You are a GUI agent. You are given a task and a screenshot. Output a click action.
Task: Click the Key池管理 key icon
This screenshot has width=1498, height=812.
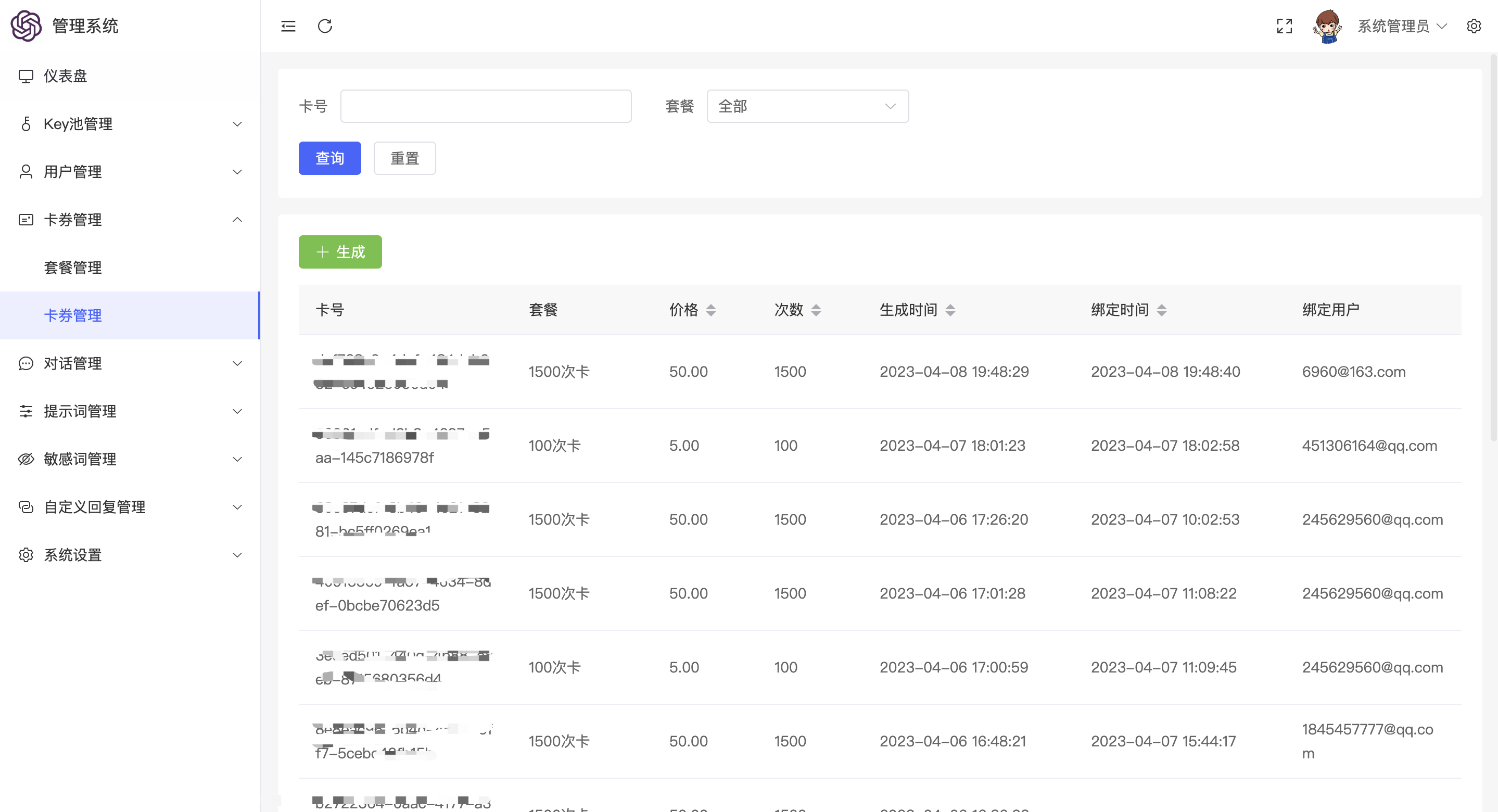coord(26,124)
